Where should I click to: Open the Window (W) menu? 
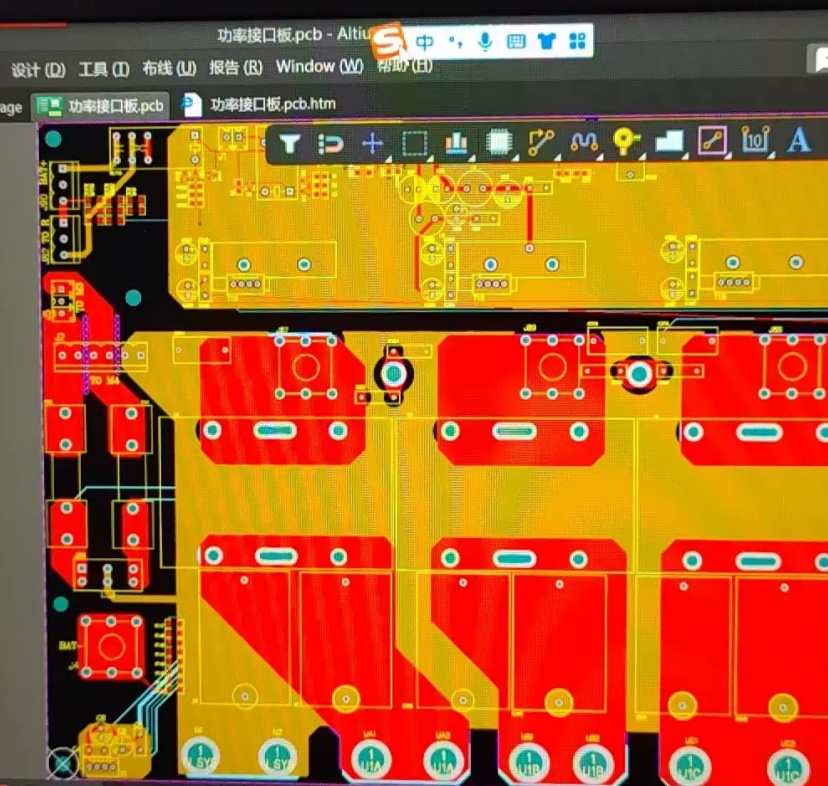319,67
